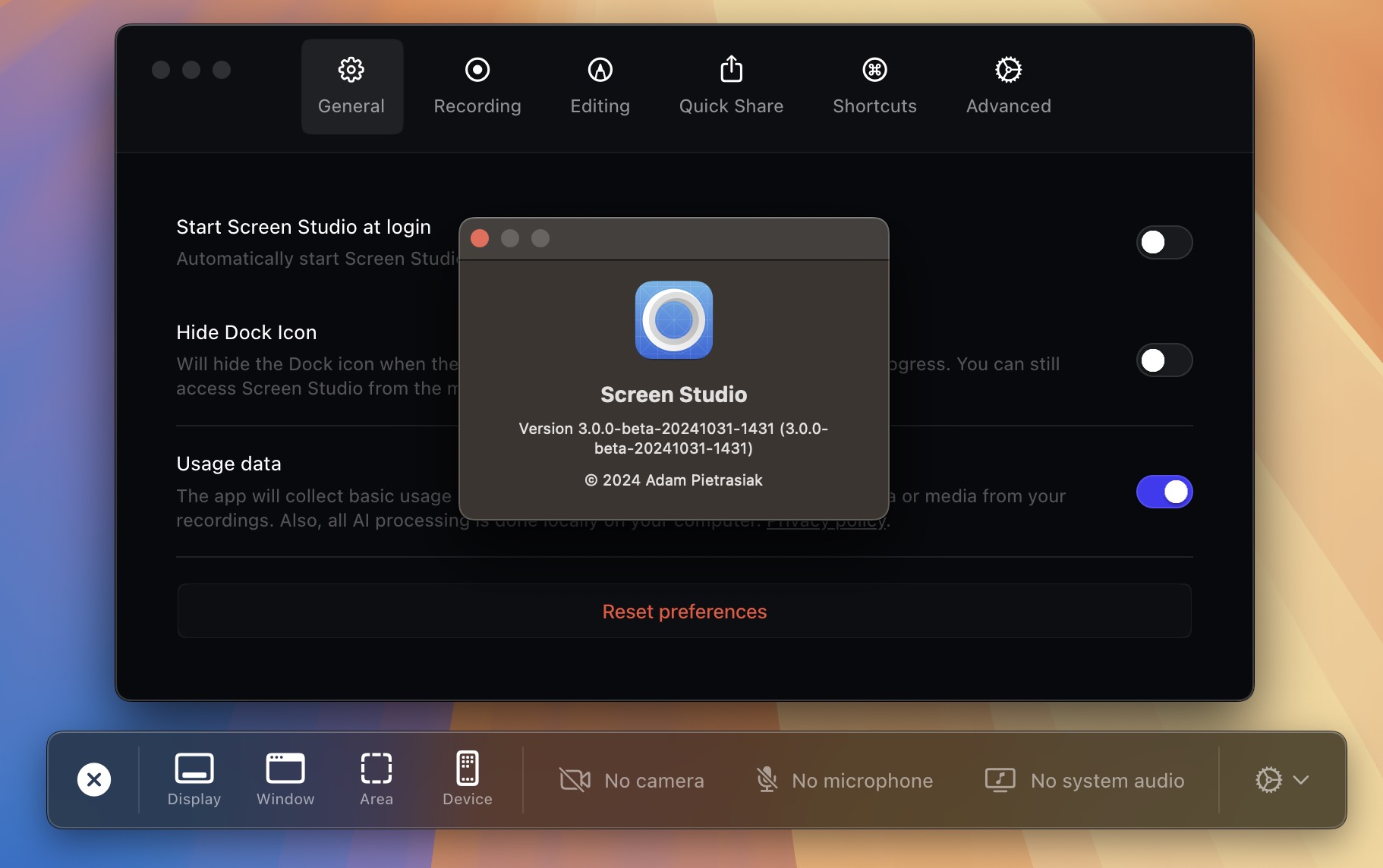Click the Reset preferences button

click(684, 612)
